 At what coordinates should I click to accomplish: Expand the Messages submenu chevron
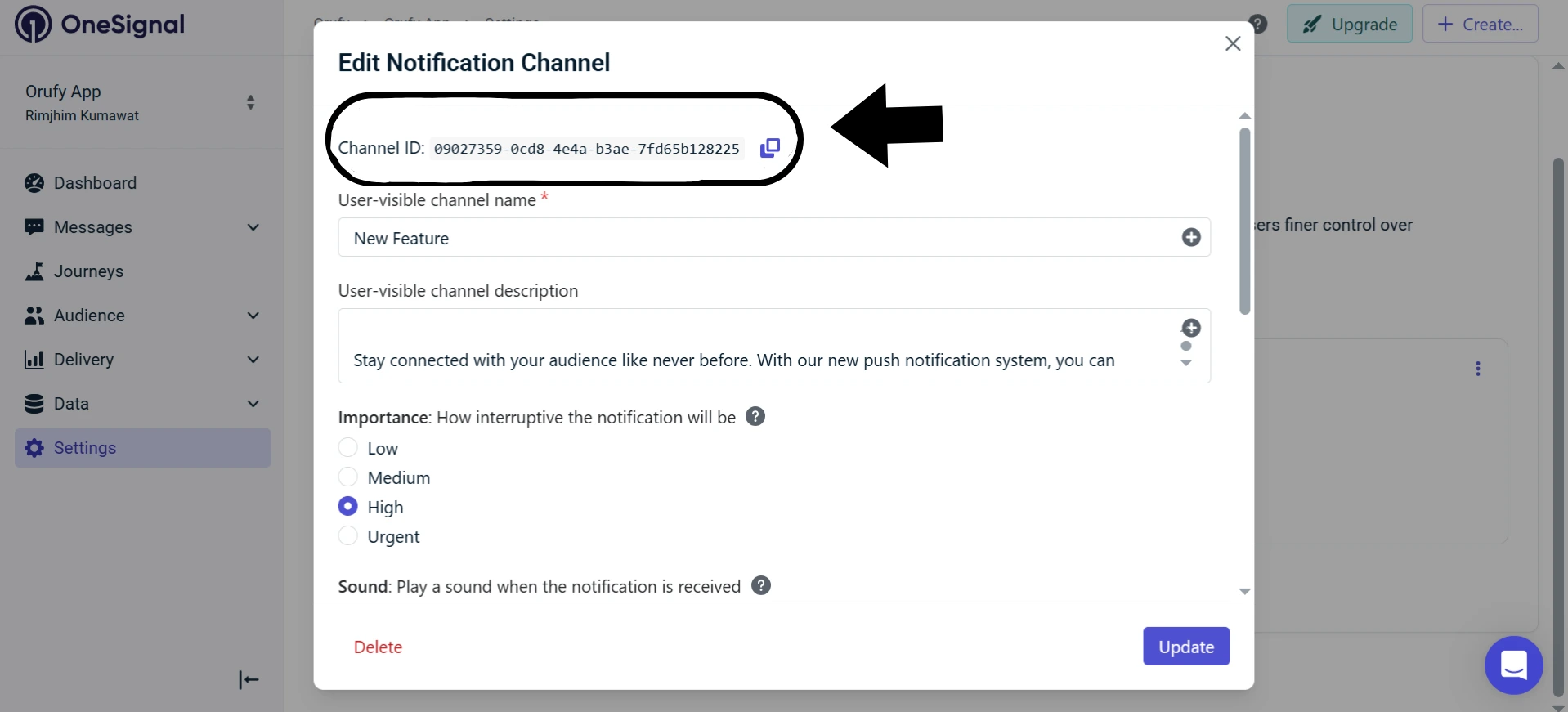(253, 227)
